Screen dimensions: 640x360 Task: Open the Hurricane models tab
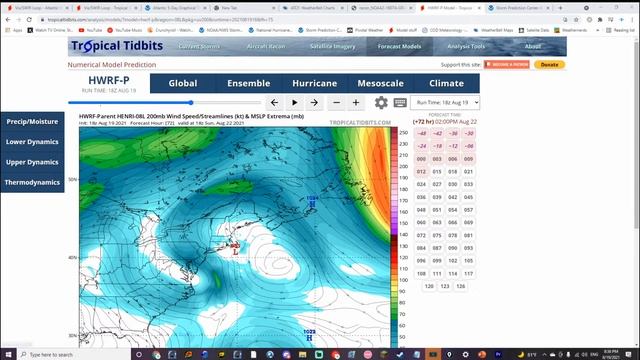[x=315, y=83]
